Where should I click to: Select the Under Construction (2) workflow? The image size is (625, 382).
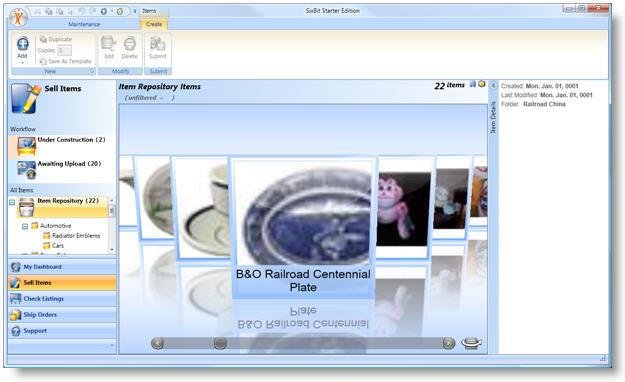tap(62, 147)
